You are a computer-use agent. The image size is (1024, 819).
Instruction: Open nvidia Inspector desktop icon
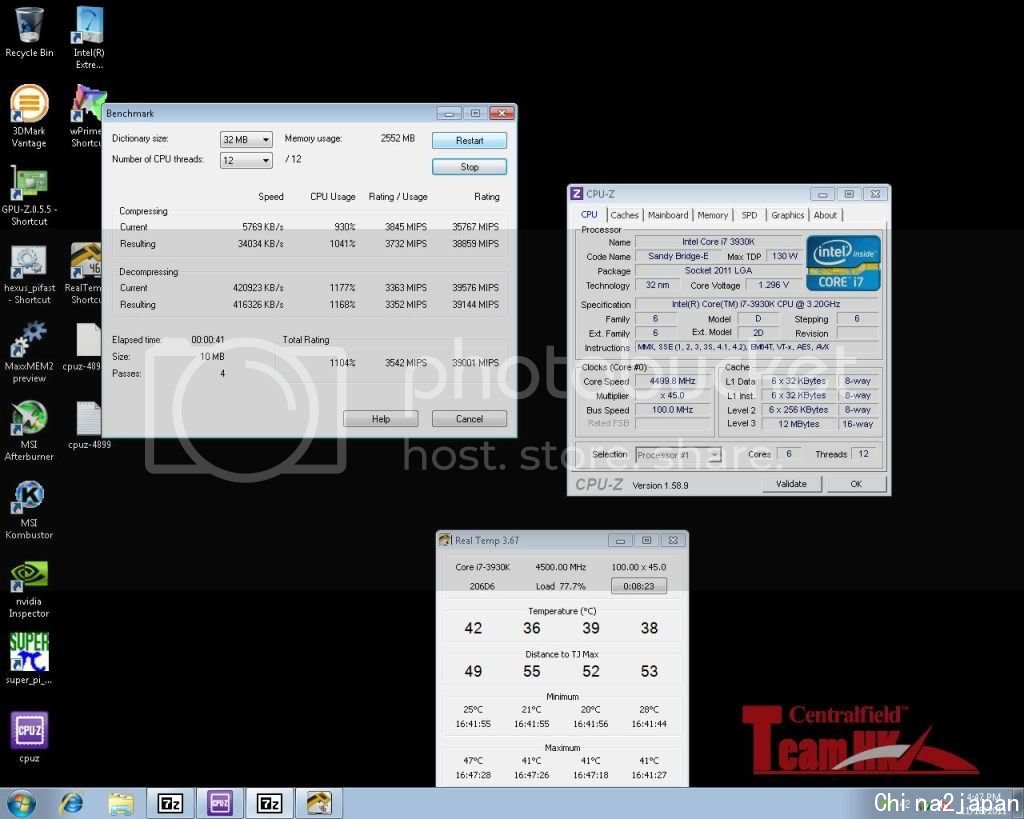29,588
